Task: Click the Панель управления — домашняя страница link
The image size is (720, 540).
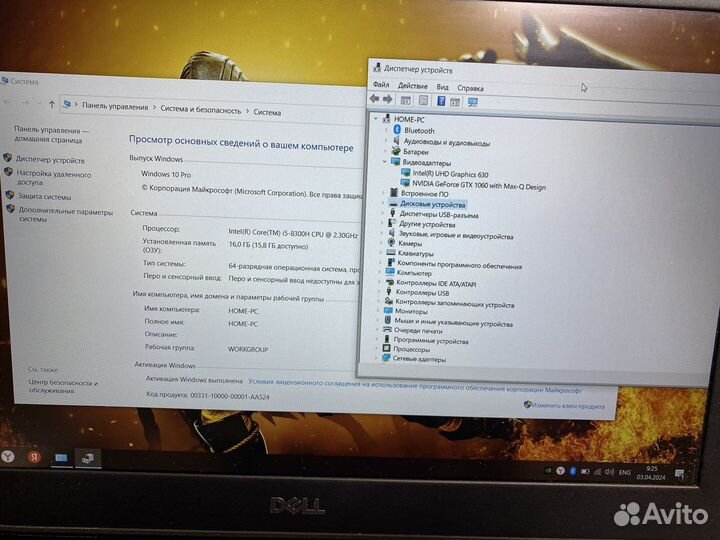Action: click(x=51, y=135)
